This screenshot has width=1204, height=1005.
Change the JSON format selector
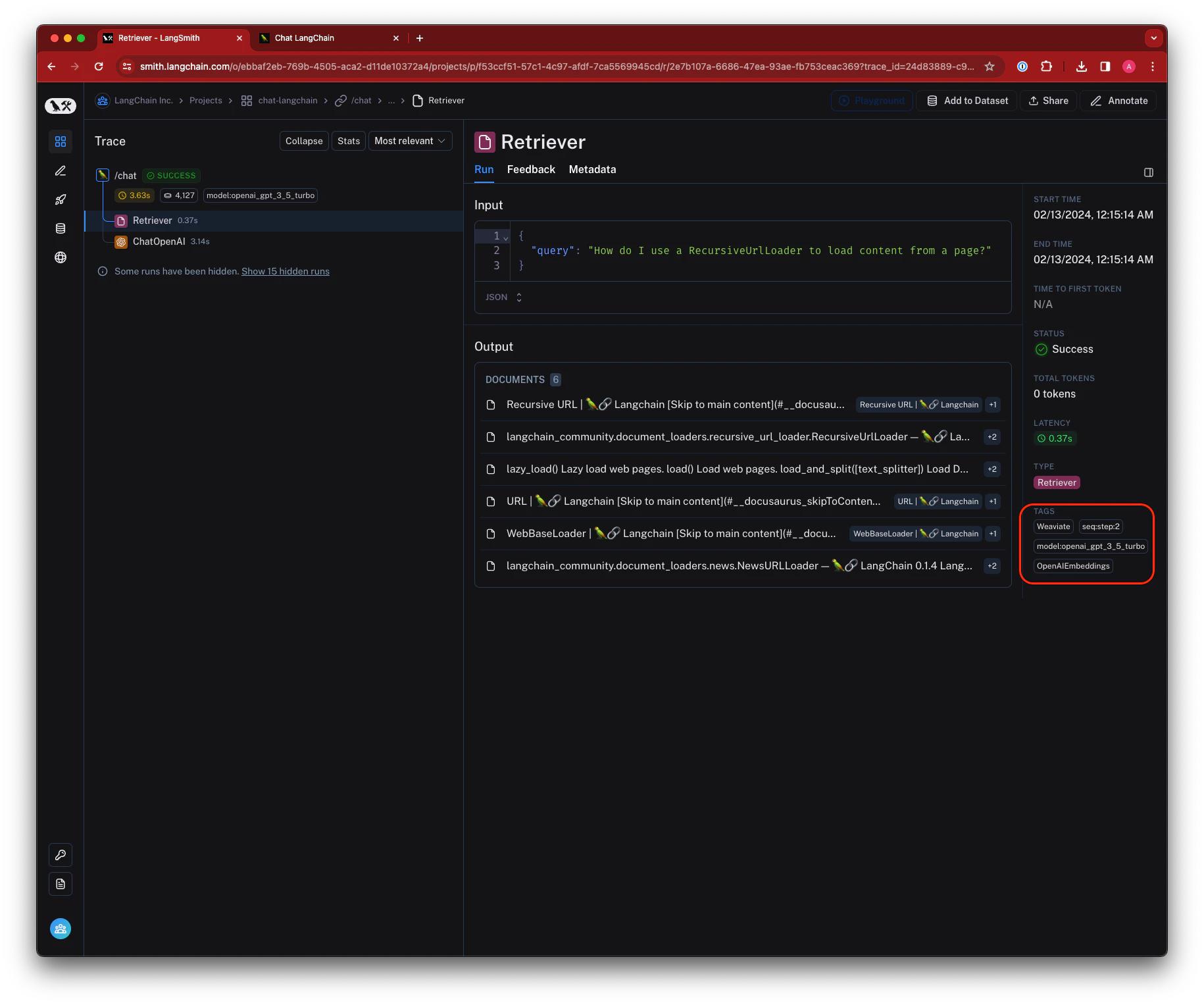[504, 297]
